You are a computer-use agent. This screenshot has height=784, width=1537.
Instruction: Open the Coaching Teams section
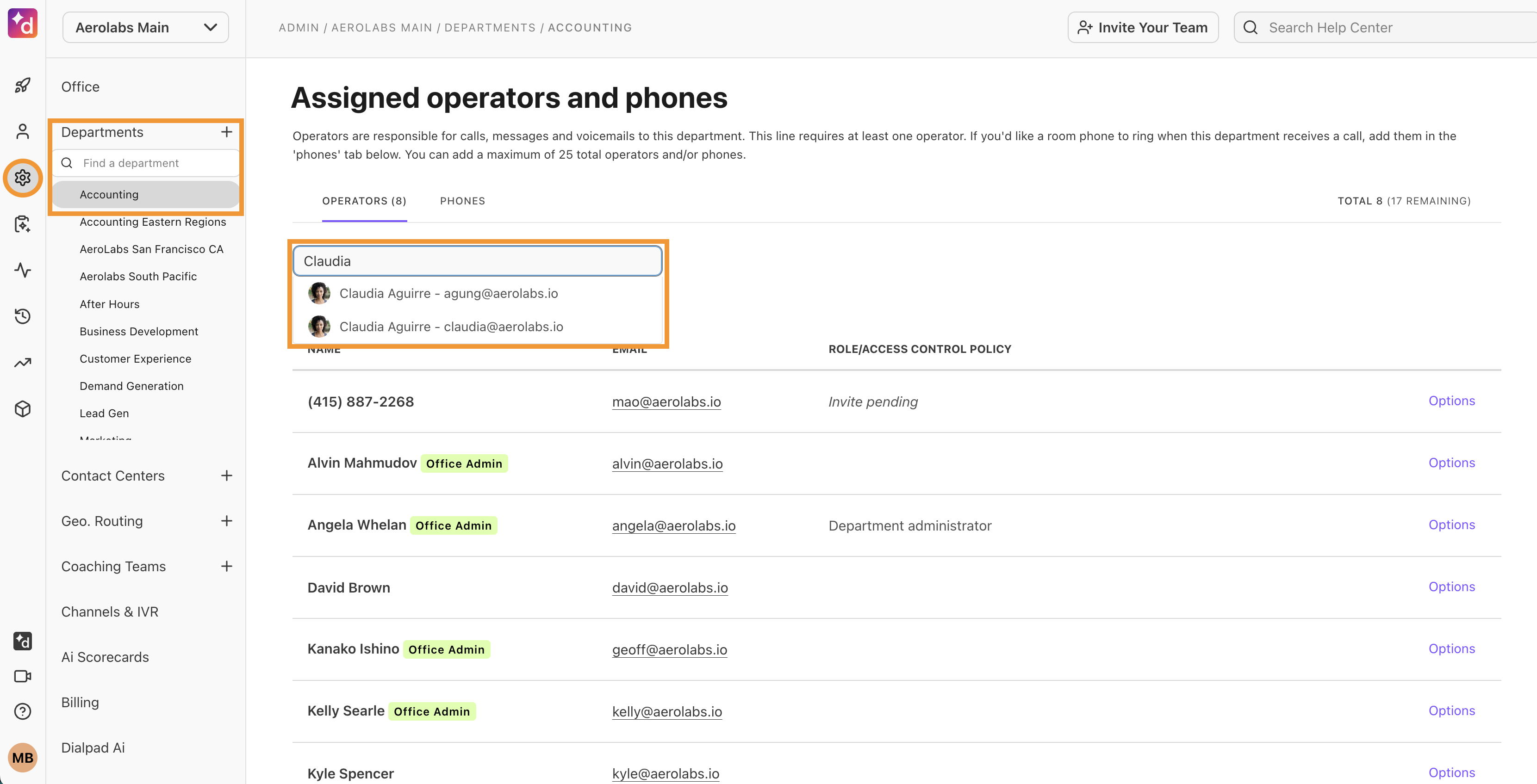pyautogui.click(x=113, y=567)
